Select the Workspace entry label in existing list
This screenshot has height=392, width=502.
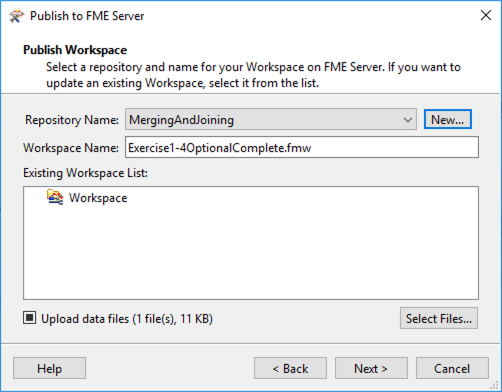(x=98, y=198)
